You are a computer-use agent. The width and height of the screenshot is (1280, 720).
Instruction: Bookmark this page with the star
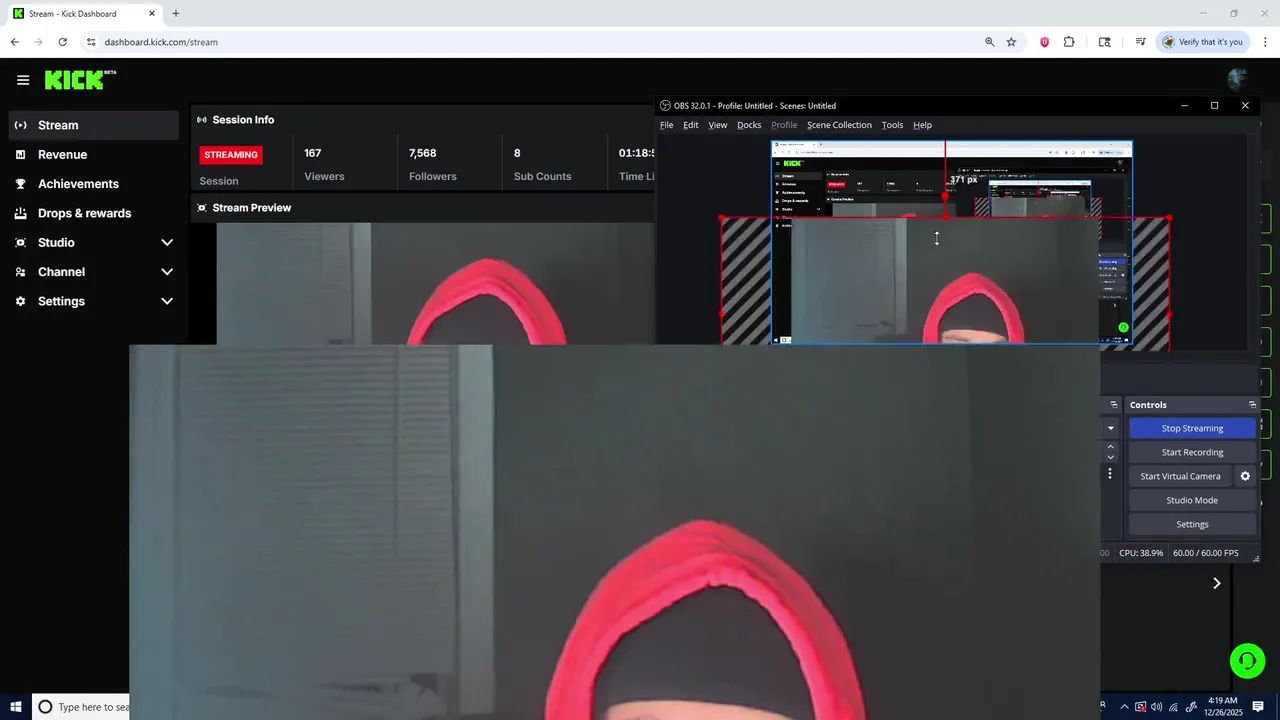pyautogui.click(x=1011, y=42)
